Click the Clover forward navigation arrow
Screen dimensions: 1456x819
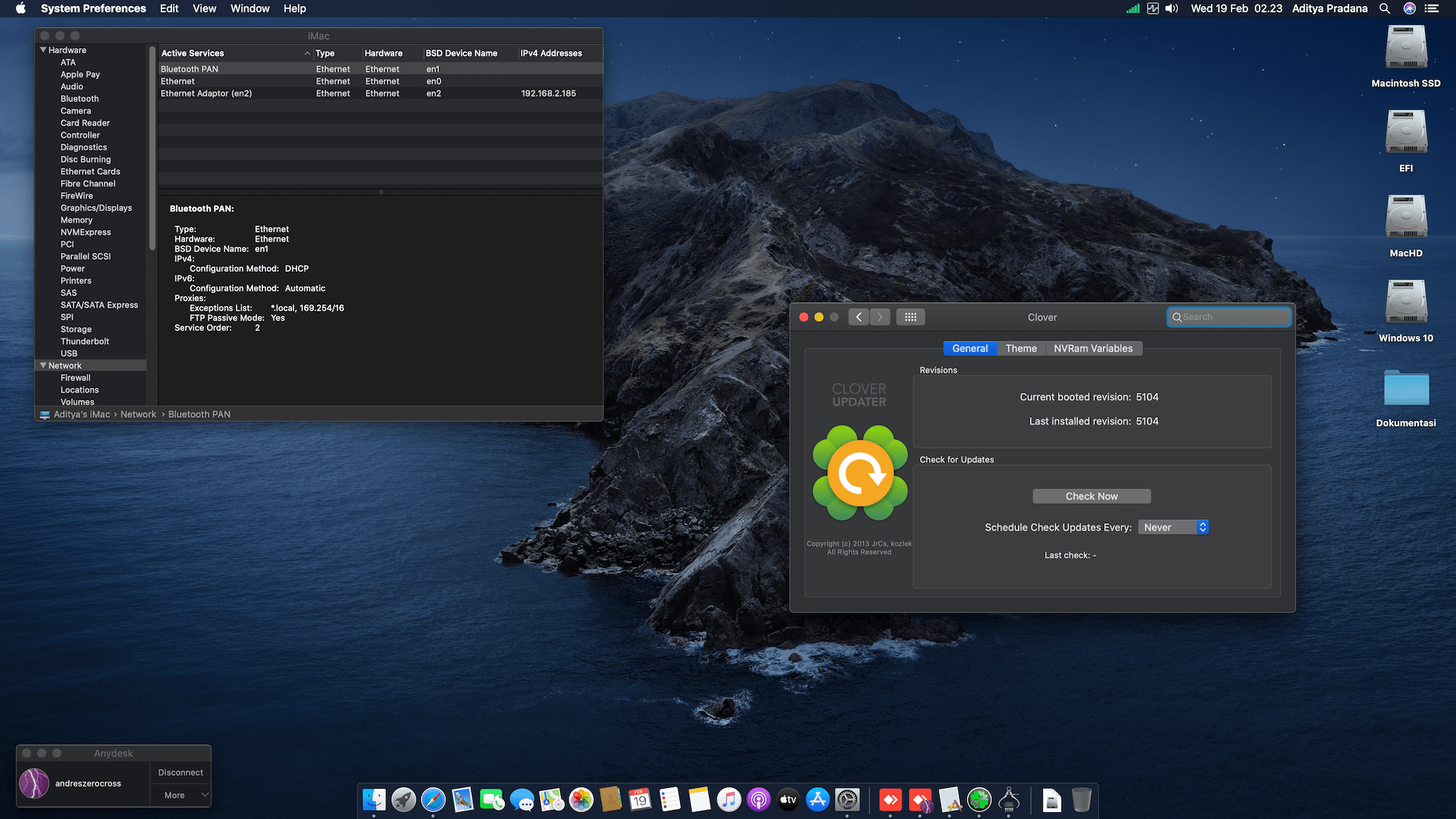click(x=880, y=317)
